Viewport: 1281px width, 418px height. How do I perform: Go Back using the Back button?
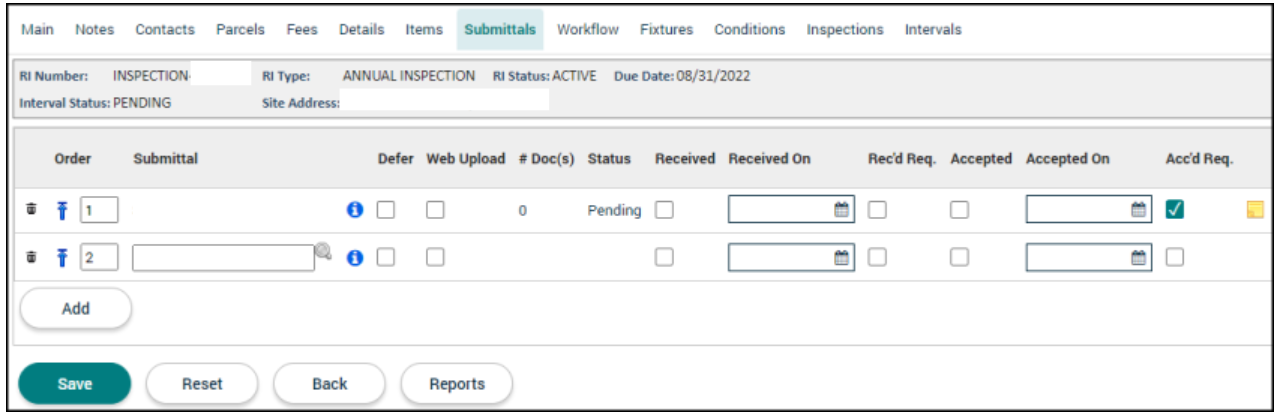(x=329, y=384)
